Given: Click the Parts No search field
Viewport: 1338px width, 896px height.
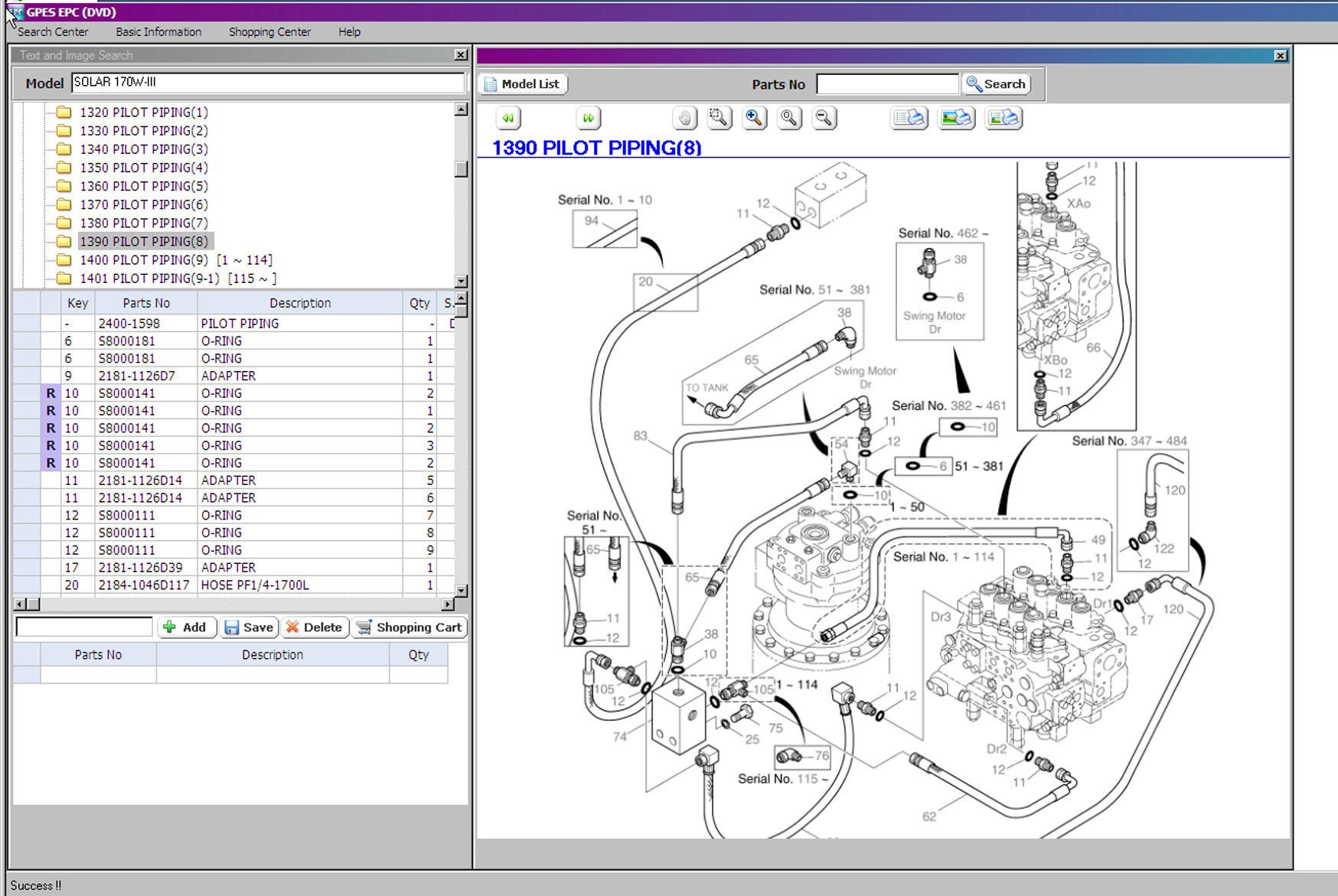Looking at the screenshot, I should click(886, 84).
